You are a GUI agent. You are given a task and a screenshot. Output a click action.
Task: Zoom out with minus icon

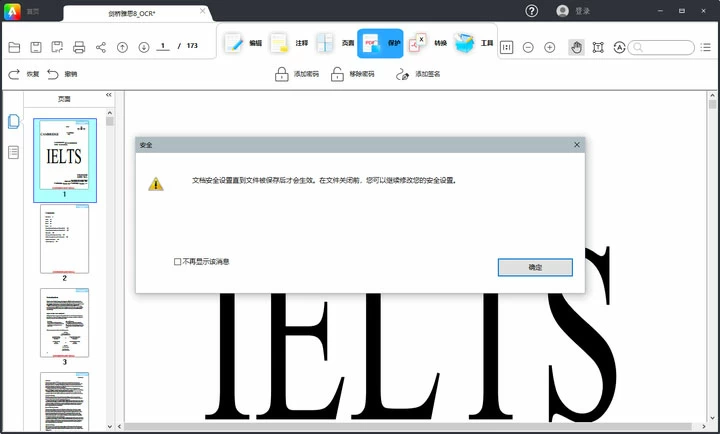coord(528,47)
